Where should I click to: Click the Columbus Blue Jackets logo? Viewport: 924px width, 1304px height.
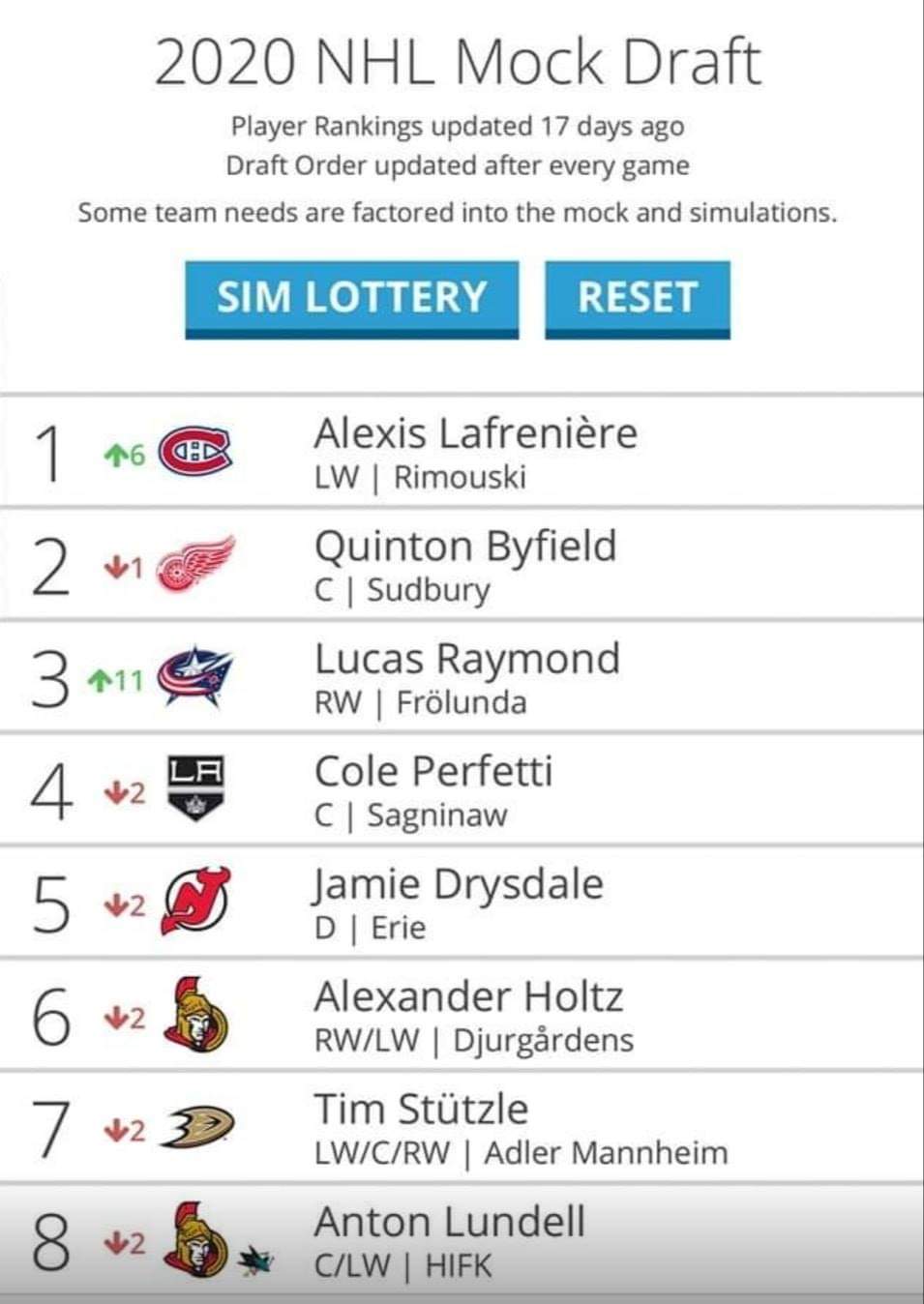(x=195, y=676)
